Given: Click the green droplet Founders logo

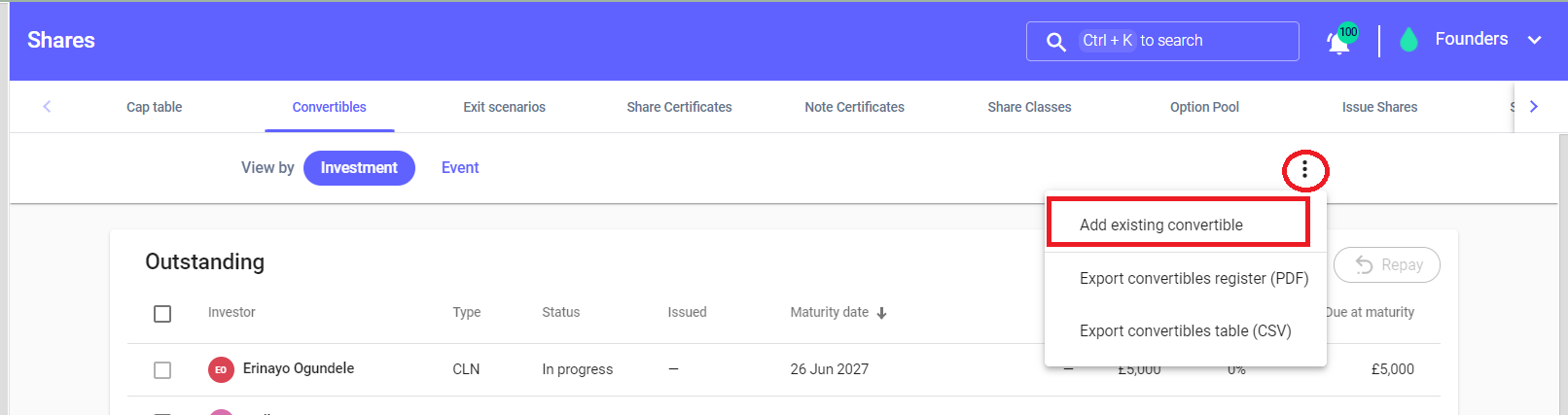Looking at the screenshot, I should point(1408,40).
